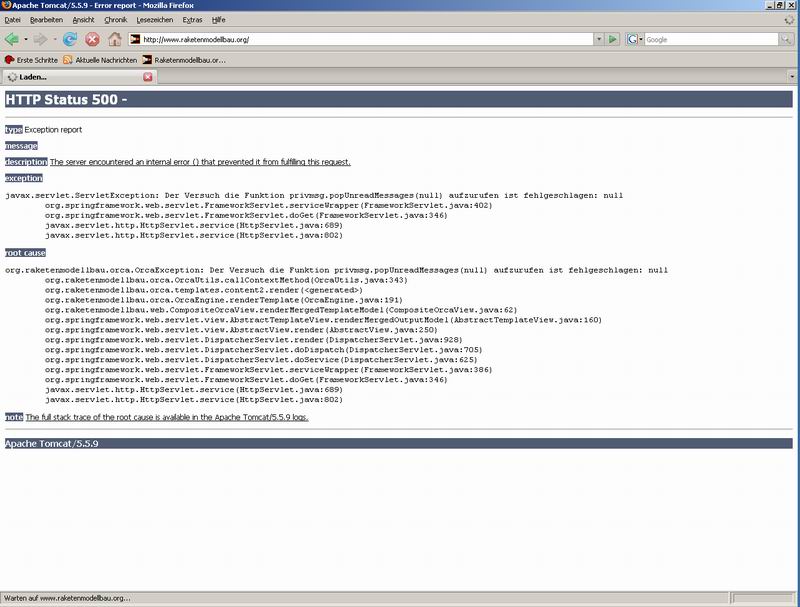Image resolution: width=800 pixels, height=607 pixels.
Task: Go back with the green Back arrow
Action: [x=11, y=39]
